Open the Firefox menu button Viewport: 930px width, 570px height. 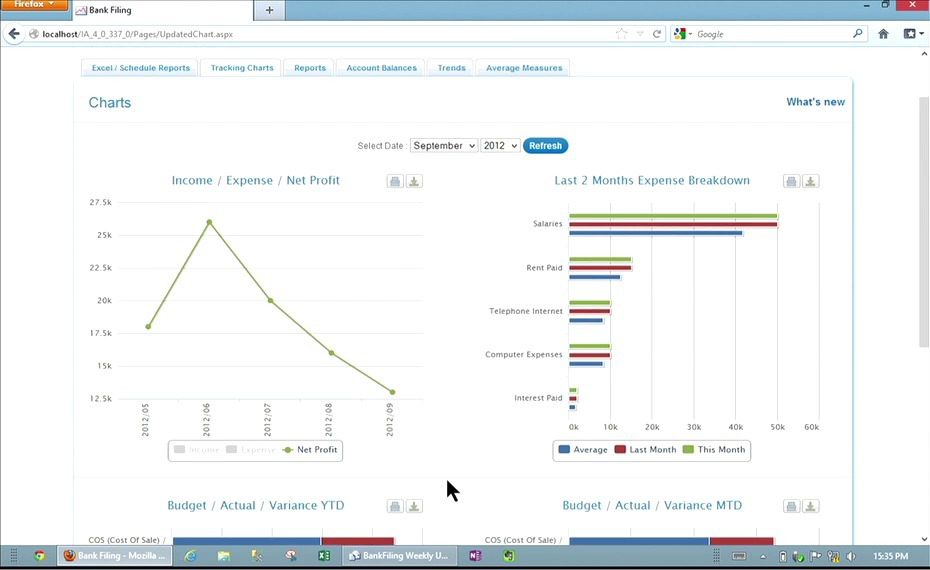pyautogui.click(x=34, y=5)
